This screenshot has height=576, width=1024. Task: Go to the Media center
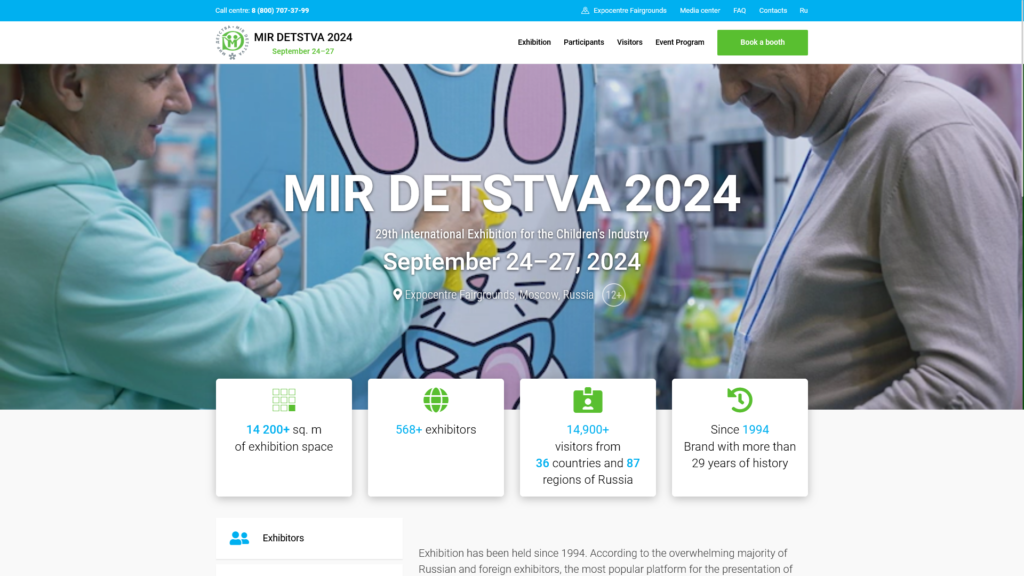699,10
